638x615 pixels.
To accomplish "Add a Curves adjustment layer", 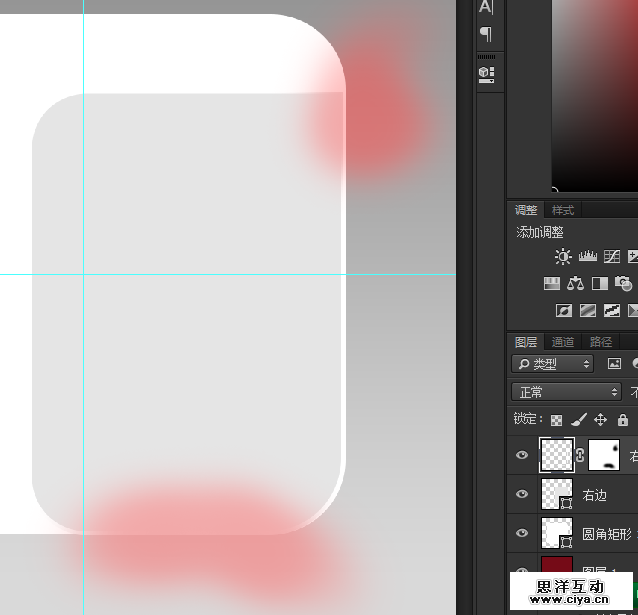I will click(x=612, y=257).
